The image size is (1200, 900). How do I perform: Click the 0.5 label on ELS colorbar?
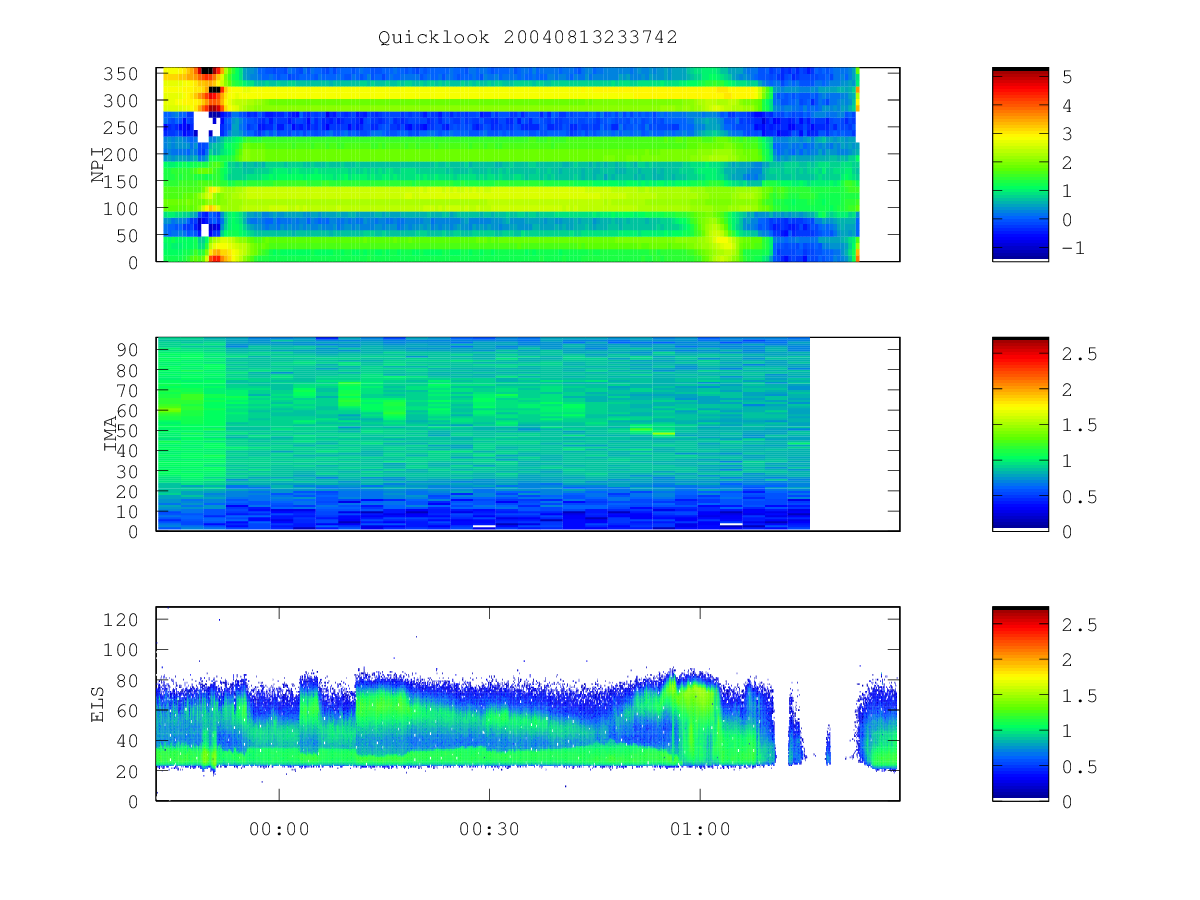point(1079,766)
